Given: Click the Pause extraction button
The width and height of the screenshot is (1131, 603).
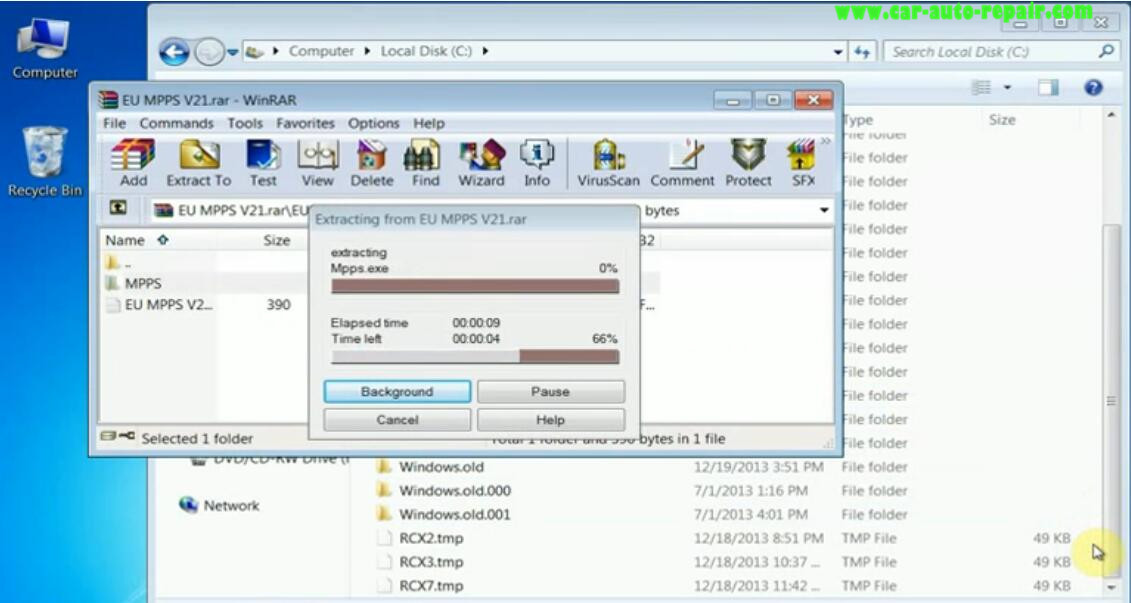Looking at the screenshot, I should coord(550,392).
